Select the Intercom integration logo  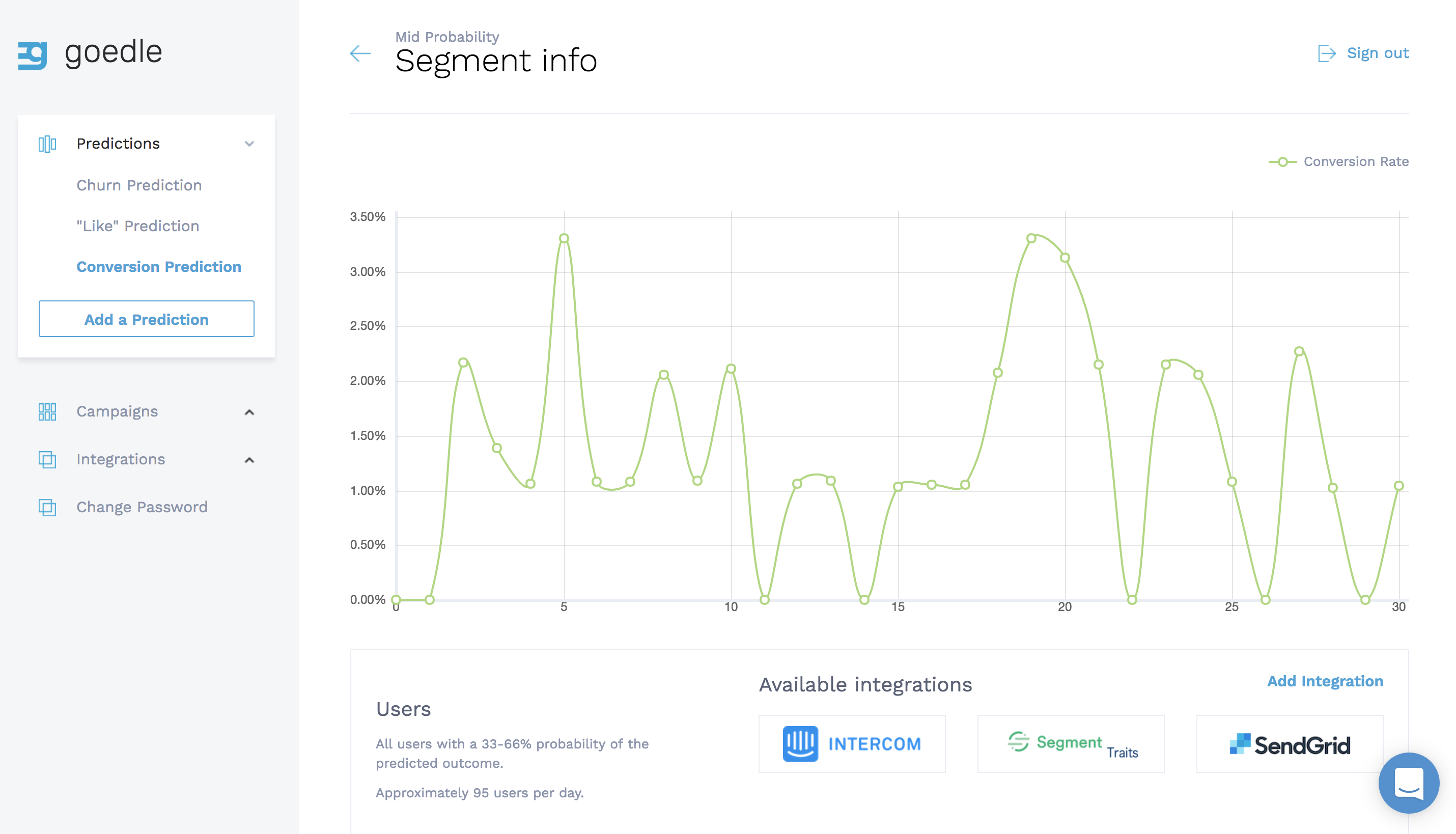pyautogui.click(x=851, y=743)
